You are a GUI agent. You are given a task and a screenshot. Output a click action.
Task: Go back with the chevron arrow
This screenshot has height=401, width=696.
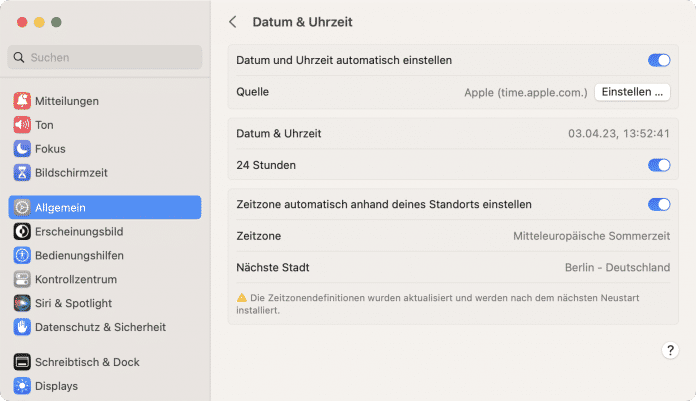tap(233, 22)
